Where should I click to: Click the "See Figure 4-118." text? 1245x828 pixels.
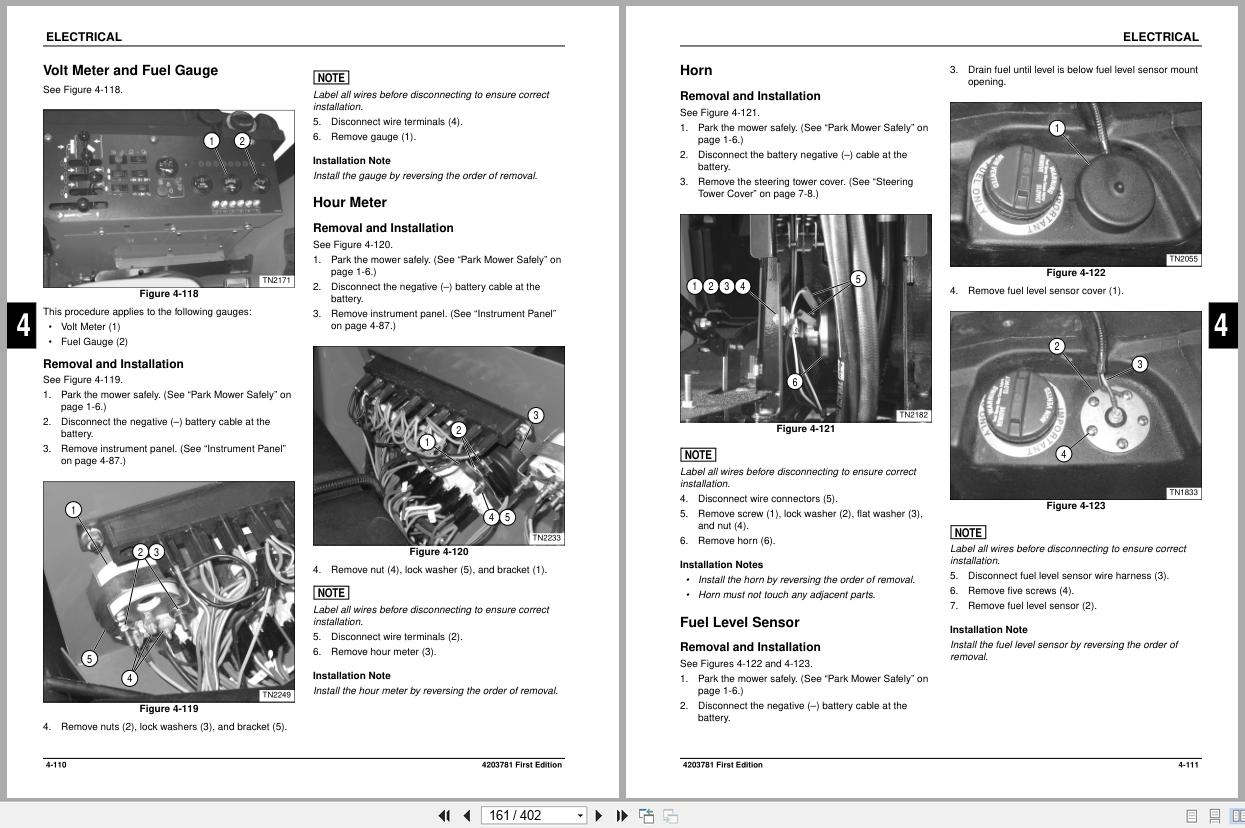pyautogui.click(x=83, y=90)
